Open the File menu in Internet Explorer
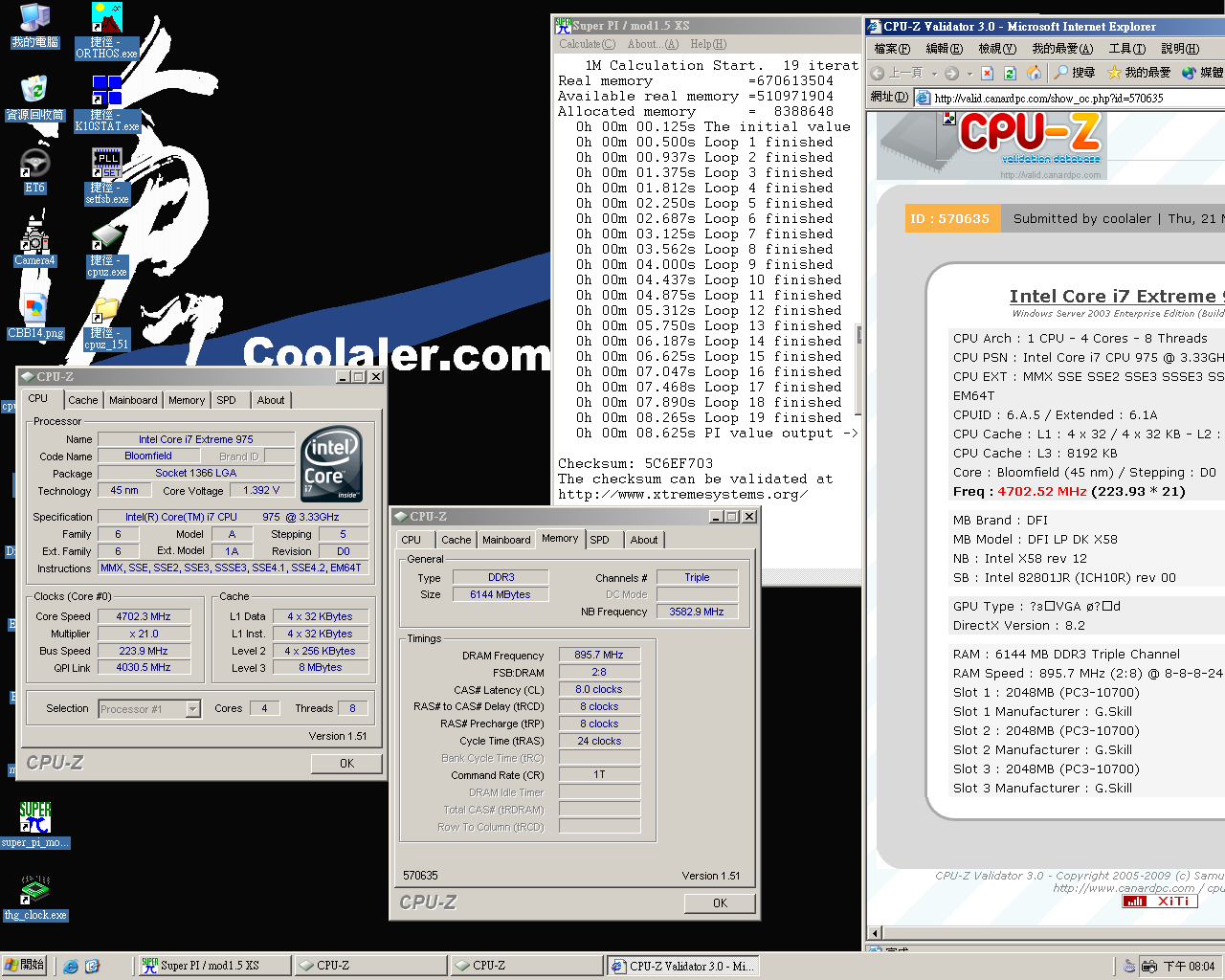 [892, 49]
